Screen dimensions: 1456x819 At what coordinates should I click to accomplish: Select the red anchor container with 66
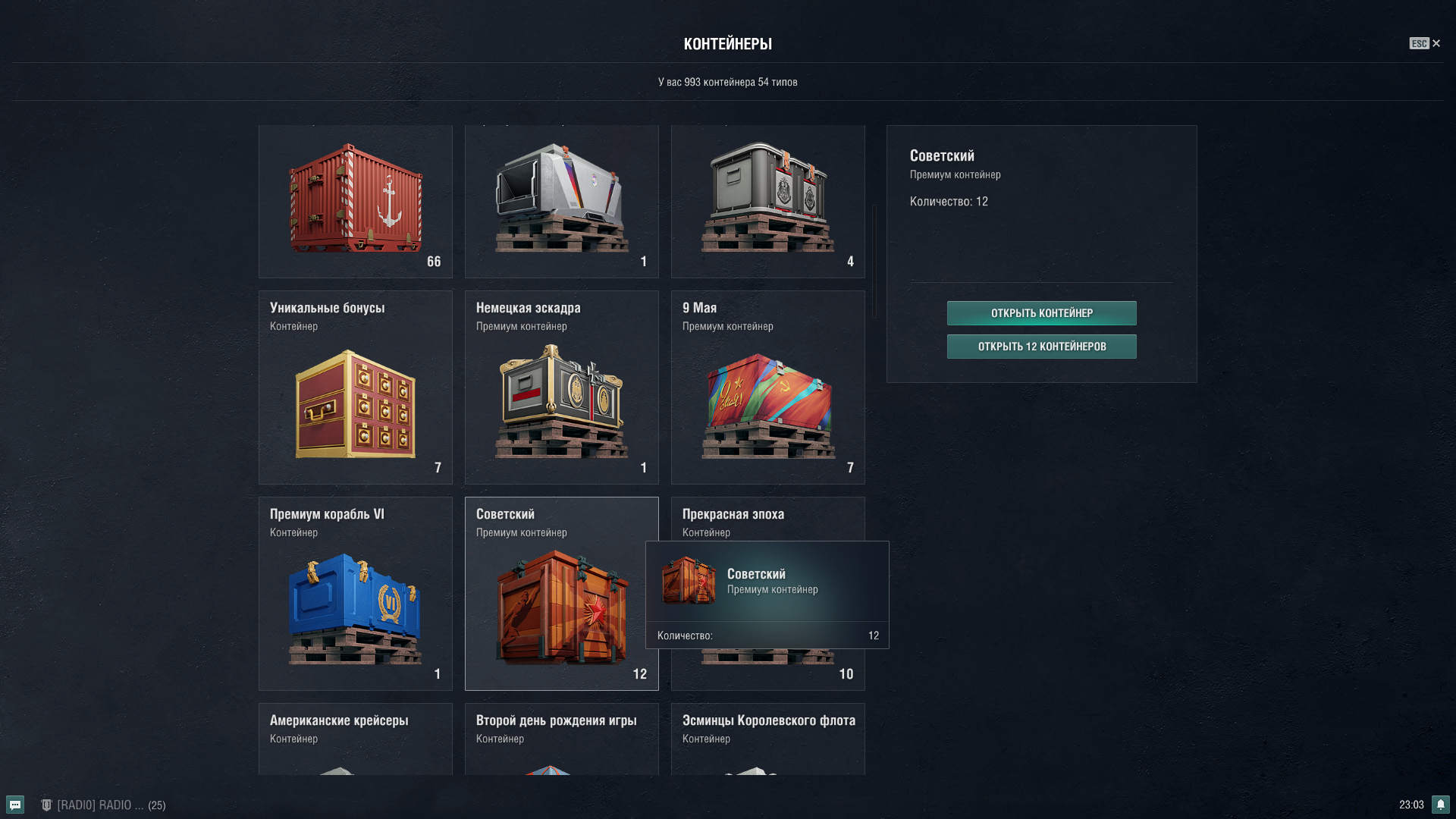[x=355, y=202]
